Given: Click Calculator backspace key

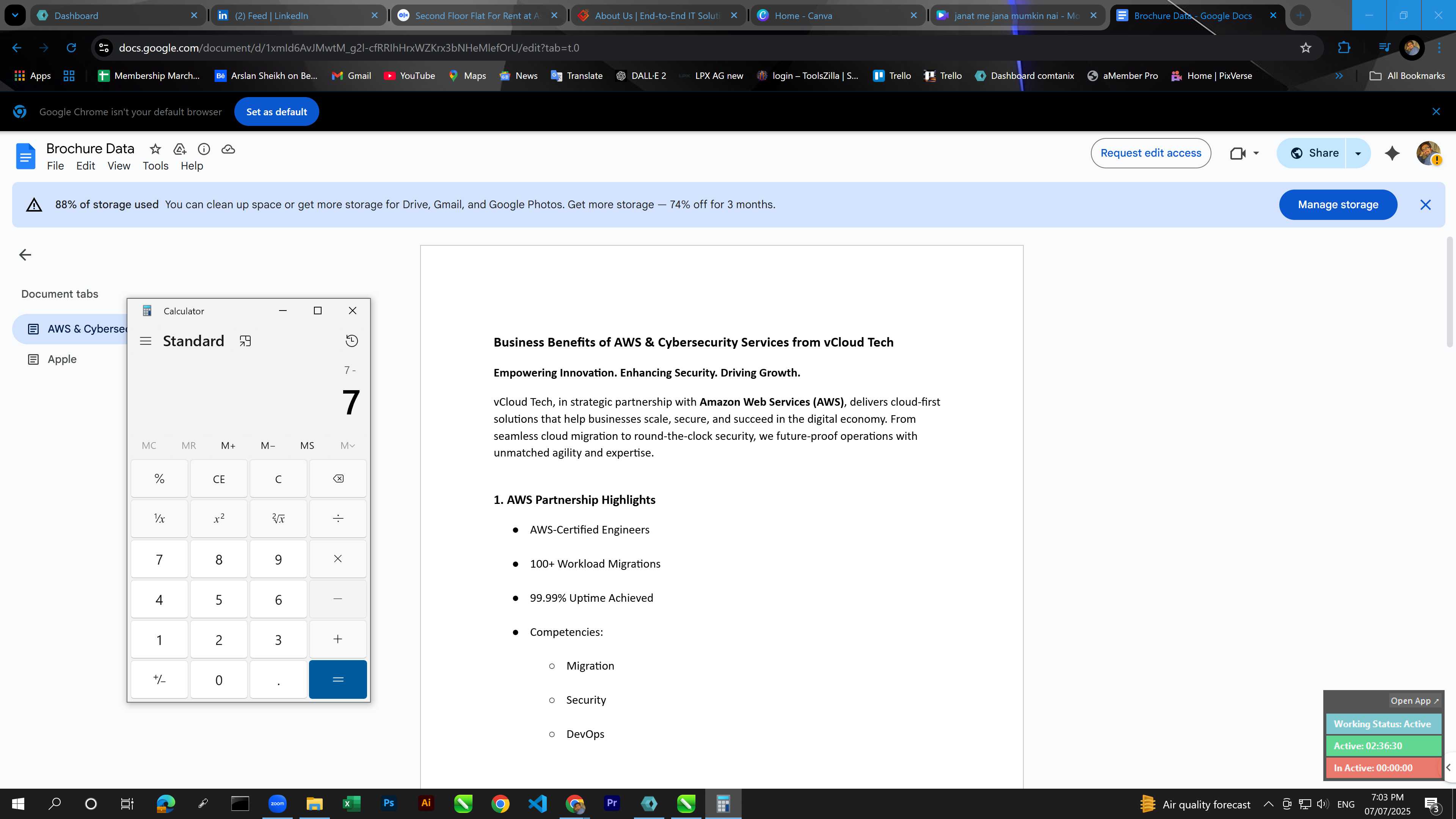Looking at the screenshot, I should pos(338,479).
